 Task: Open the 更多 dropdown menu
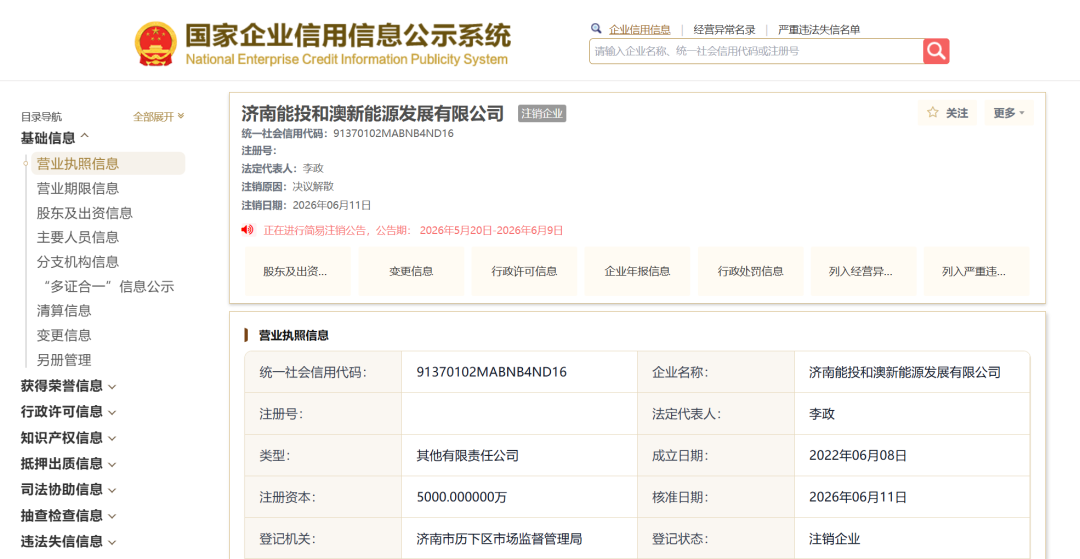(x=1009, y=113)
